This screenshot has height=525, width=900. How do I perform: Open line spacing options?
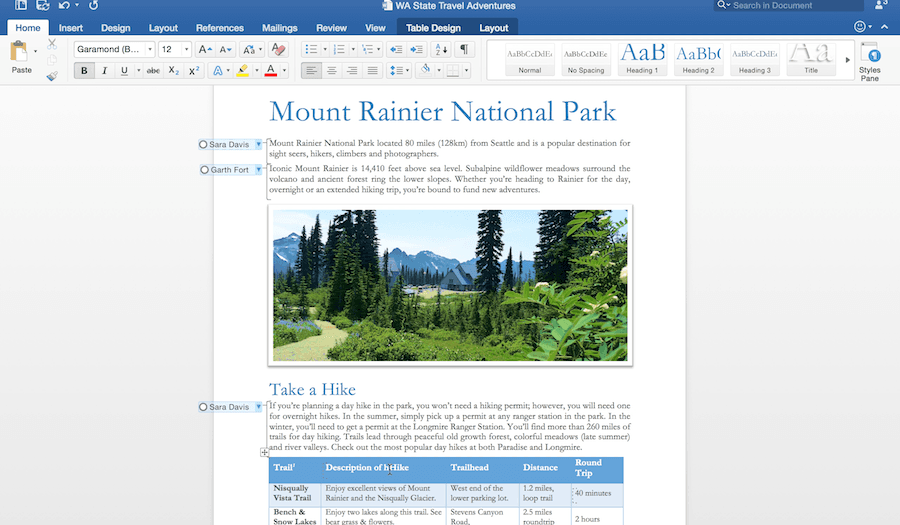point(397,71)
